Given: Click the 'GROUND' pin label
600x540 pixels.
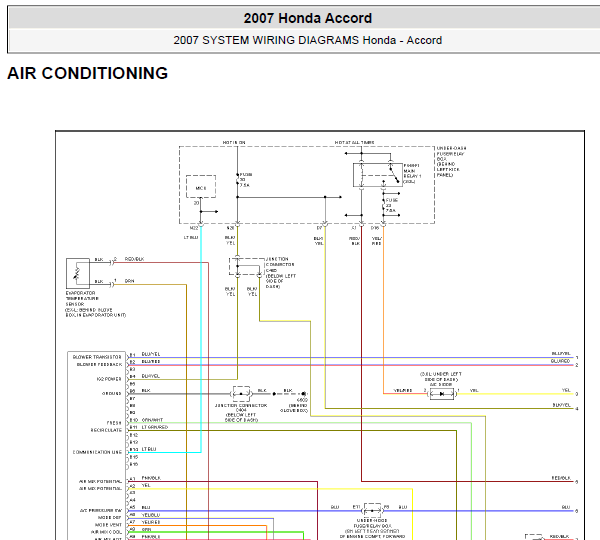Looking at the screenshot, I should click(x=111, y=393).
